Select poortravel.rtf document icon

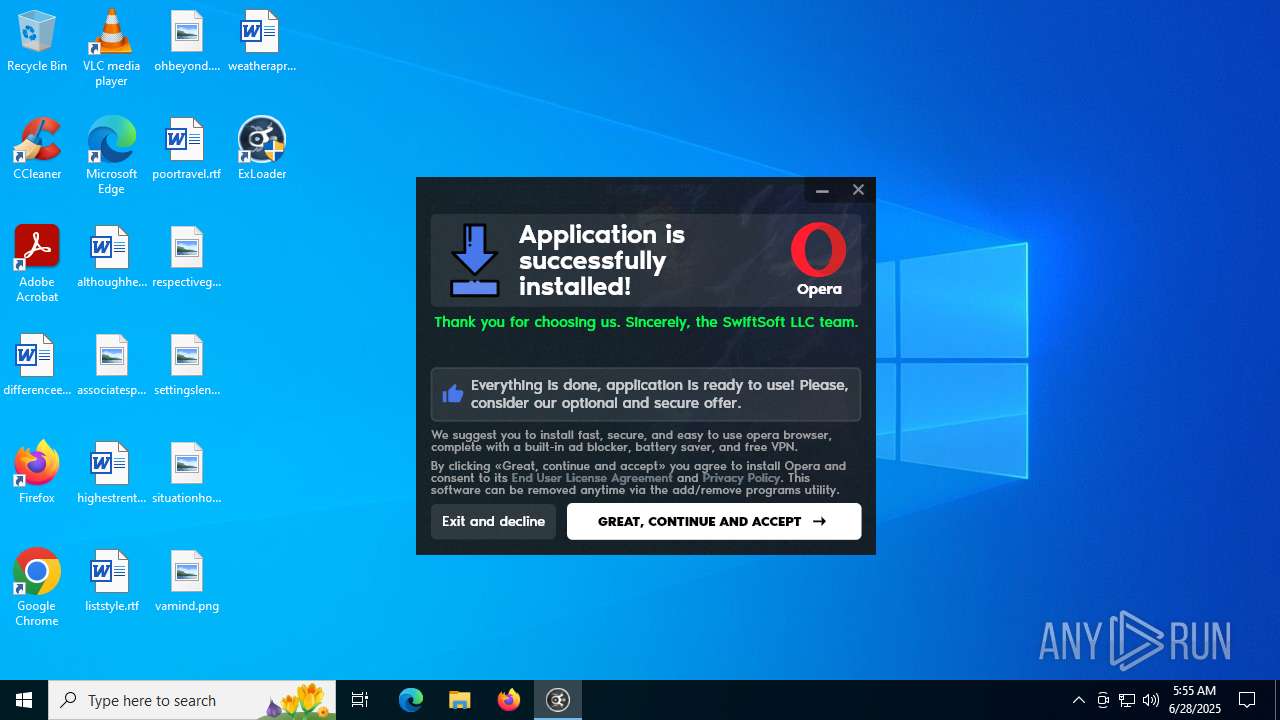coord(187,149)
